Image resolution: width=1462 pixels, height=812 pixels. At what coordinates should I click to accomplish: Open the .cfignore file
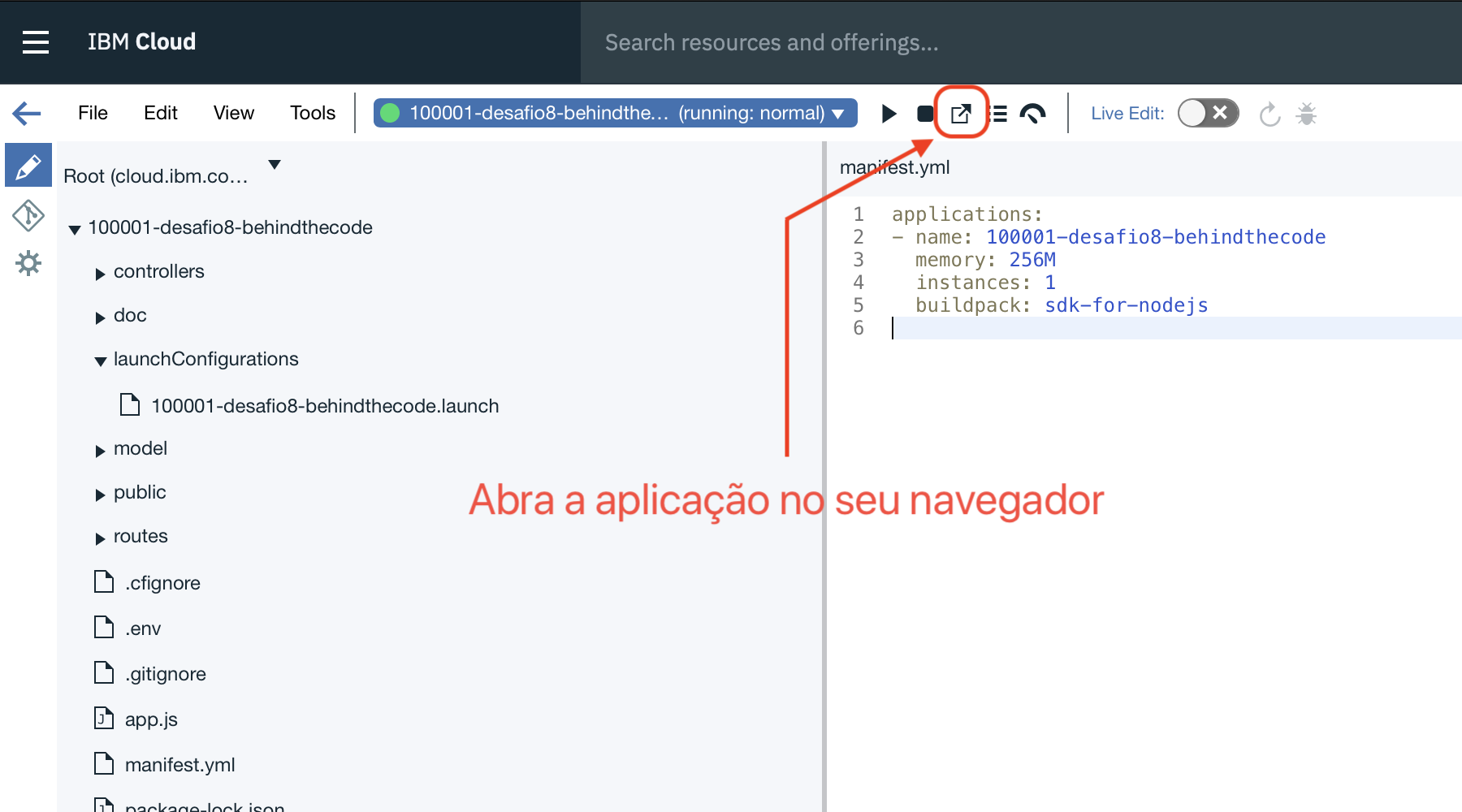click(x=162, y=583)
